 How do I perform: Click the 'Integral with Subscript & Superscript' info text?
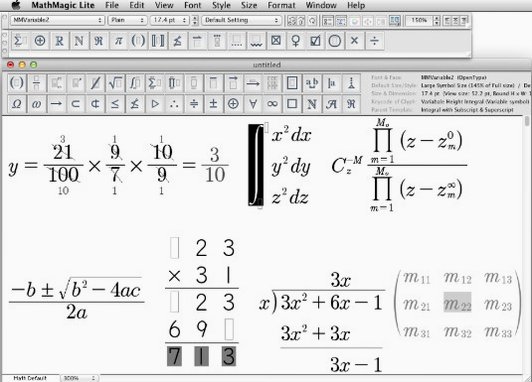tap(467, 110)
